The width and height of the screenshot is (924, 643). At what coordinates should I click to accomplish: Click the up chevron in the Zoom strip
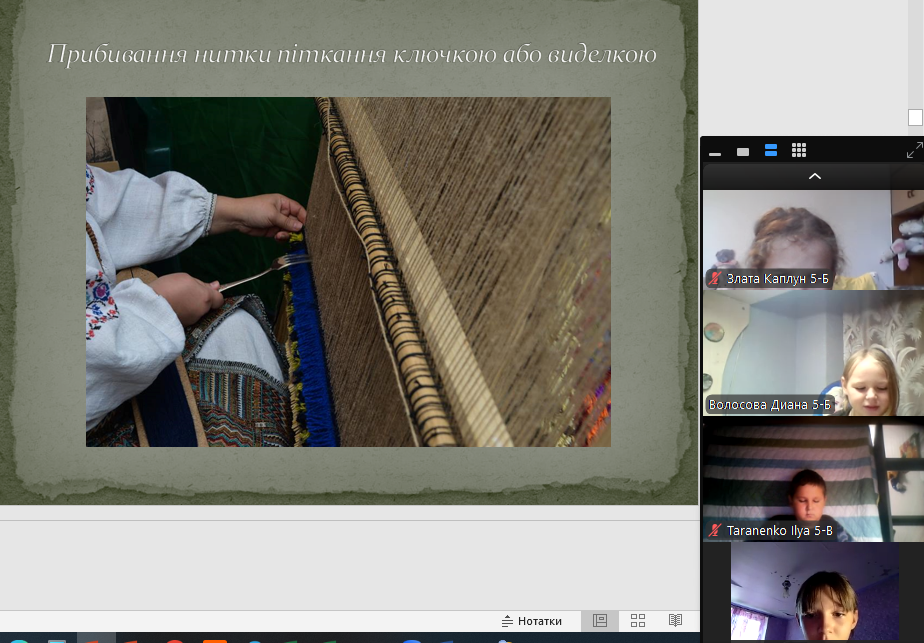click(814, 176)
